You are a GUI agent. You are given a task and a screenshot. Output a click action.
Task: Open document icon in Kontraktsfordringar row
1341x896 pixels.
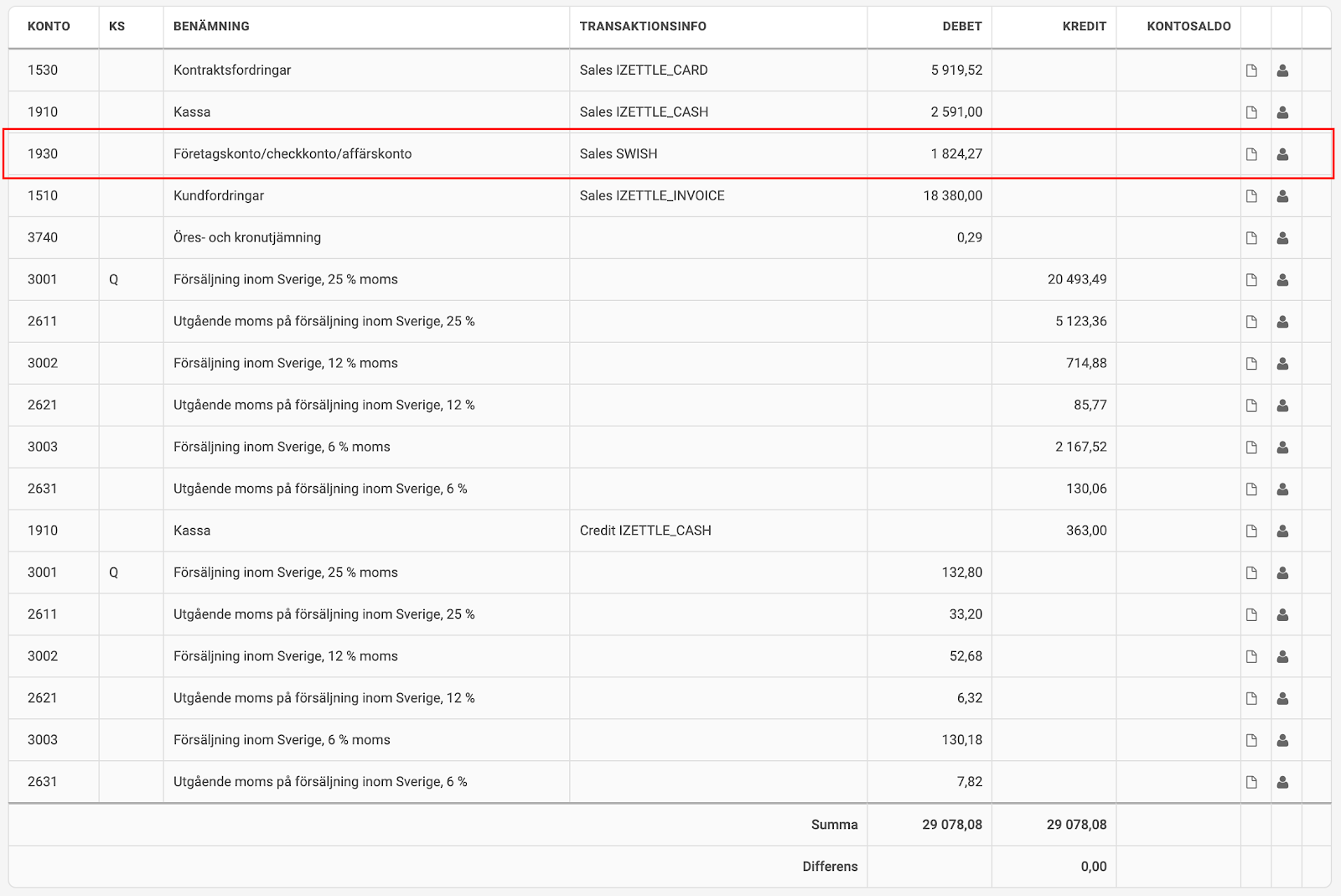(1251, 70)
